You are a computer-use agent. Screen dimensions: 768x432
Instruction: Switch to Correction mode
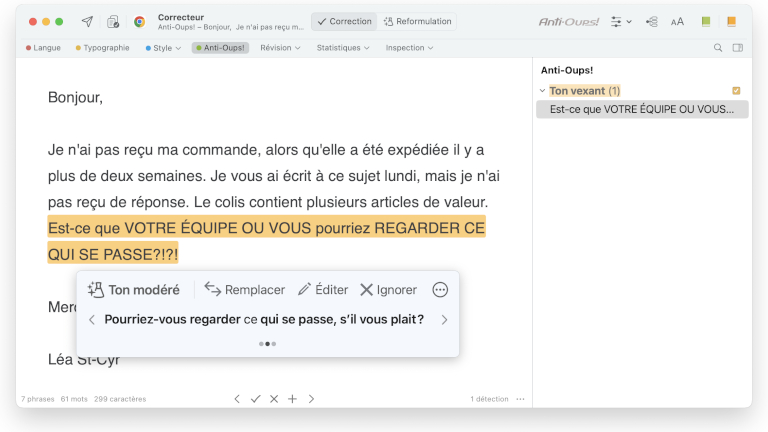[344, 22]
